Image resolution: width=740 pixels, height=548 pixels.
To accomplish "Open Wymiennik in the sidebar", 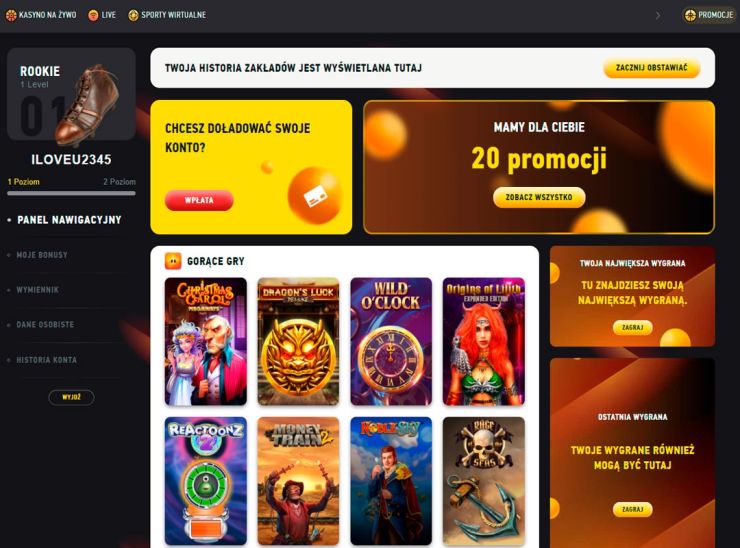I will point(38,290).
